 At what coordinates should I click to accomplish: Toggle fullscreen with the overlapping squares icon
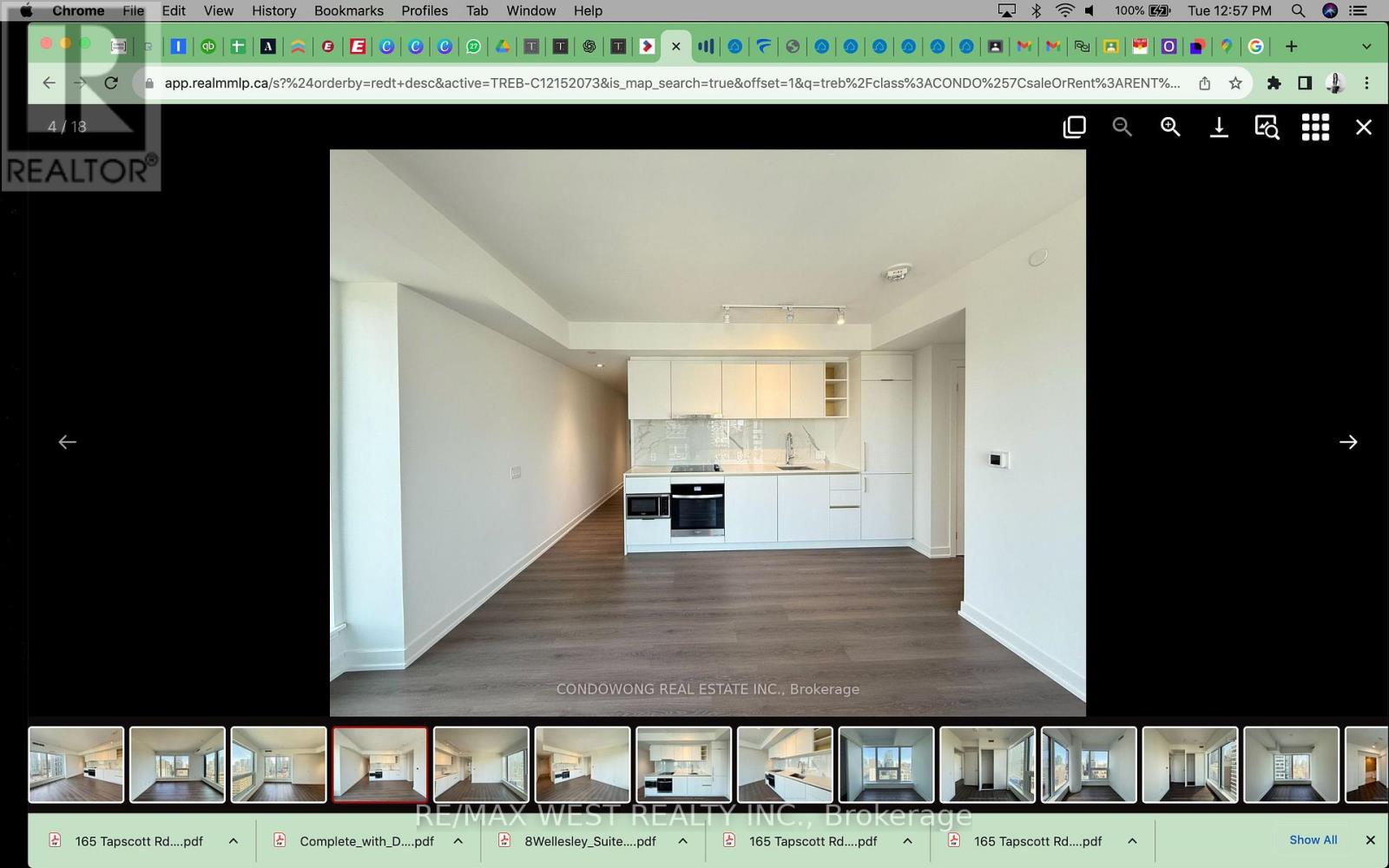click(x=1074, y=128)
